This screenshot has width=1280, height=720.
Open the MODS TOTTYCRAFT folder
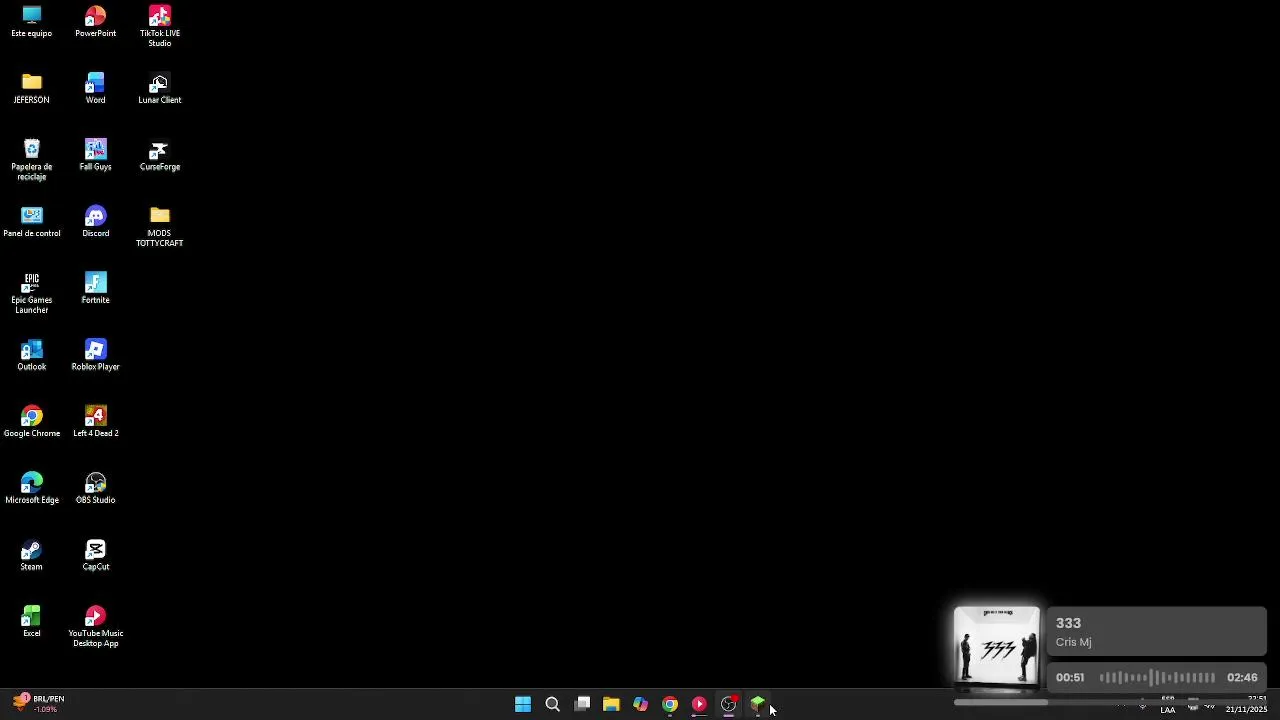[159, 227]
